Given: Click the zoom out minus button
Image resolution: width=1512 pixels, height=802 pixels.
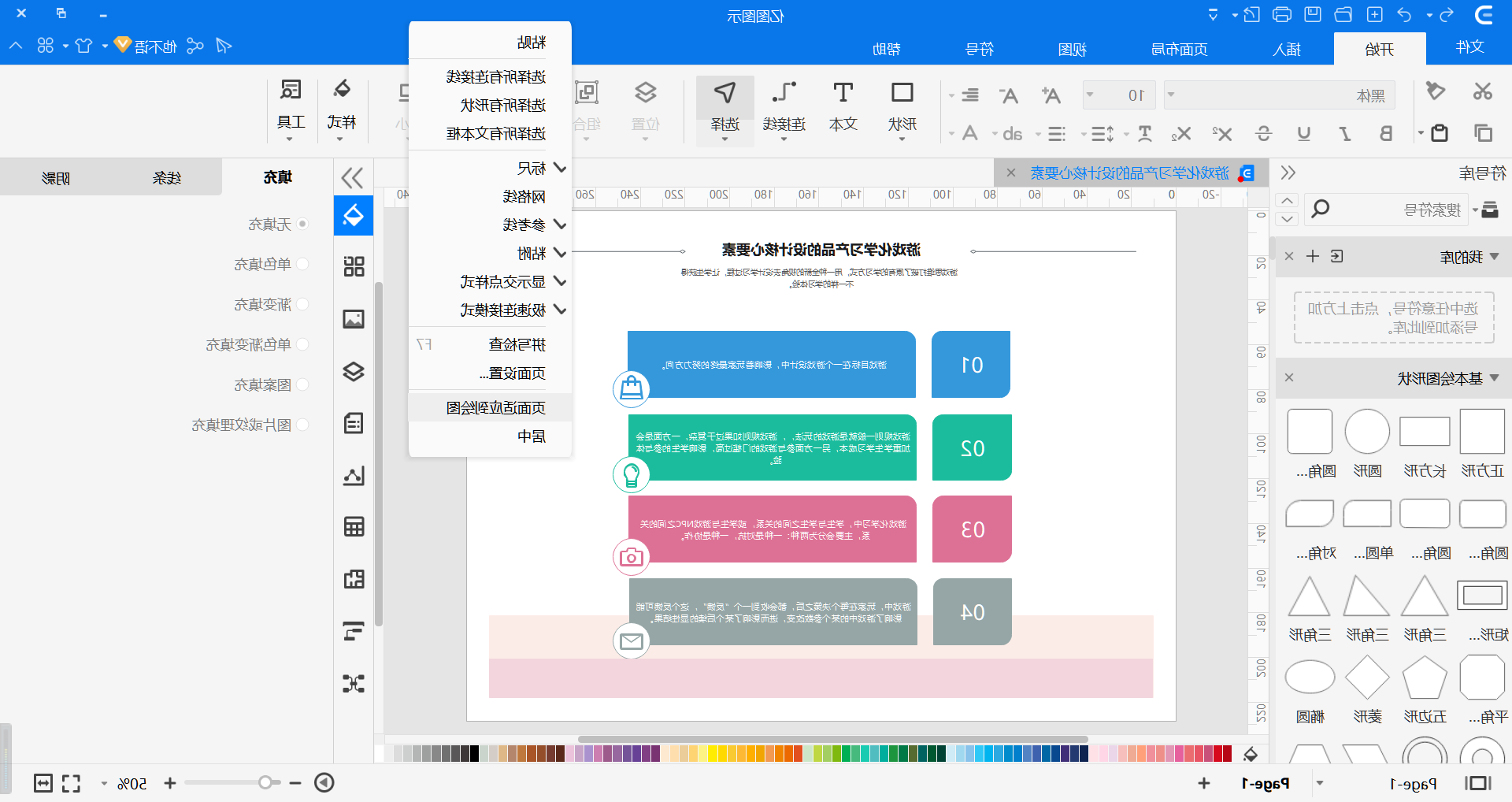Looking at the screenshot, I should pos(295,783).
